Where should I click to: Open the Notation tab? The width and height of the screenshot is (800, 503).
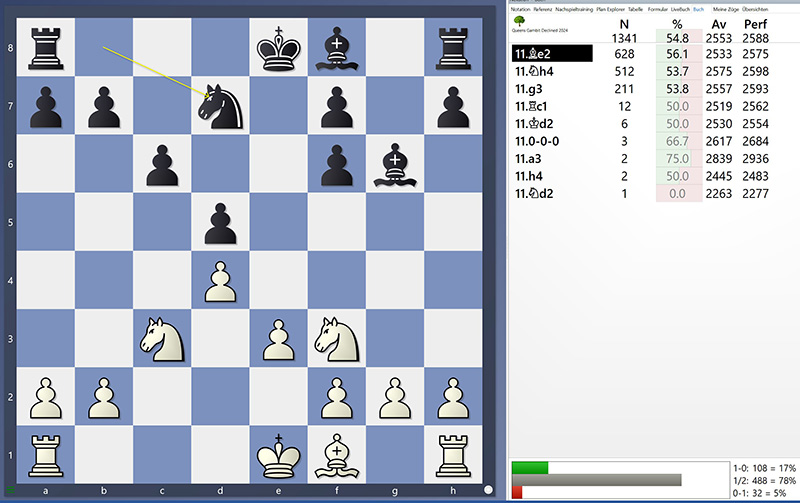pyautogui.click(x=520, y=8)
